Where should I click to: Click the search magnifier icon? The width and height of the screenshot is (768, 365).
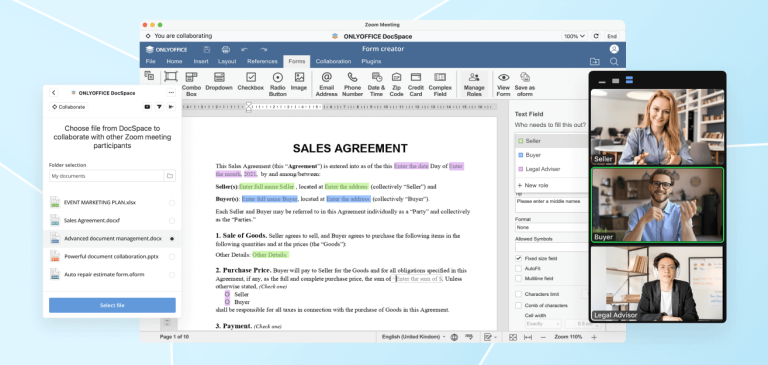click(614, 62)
